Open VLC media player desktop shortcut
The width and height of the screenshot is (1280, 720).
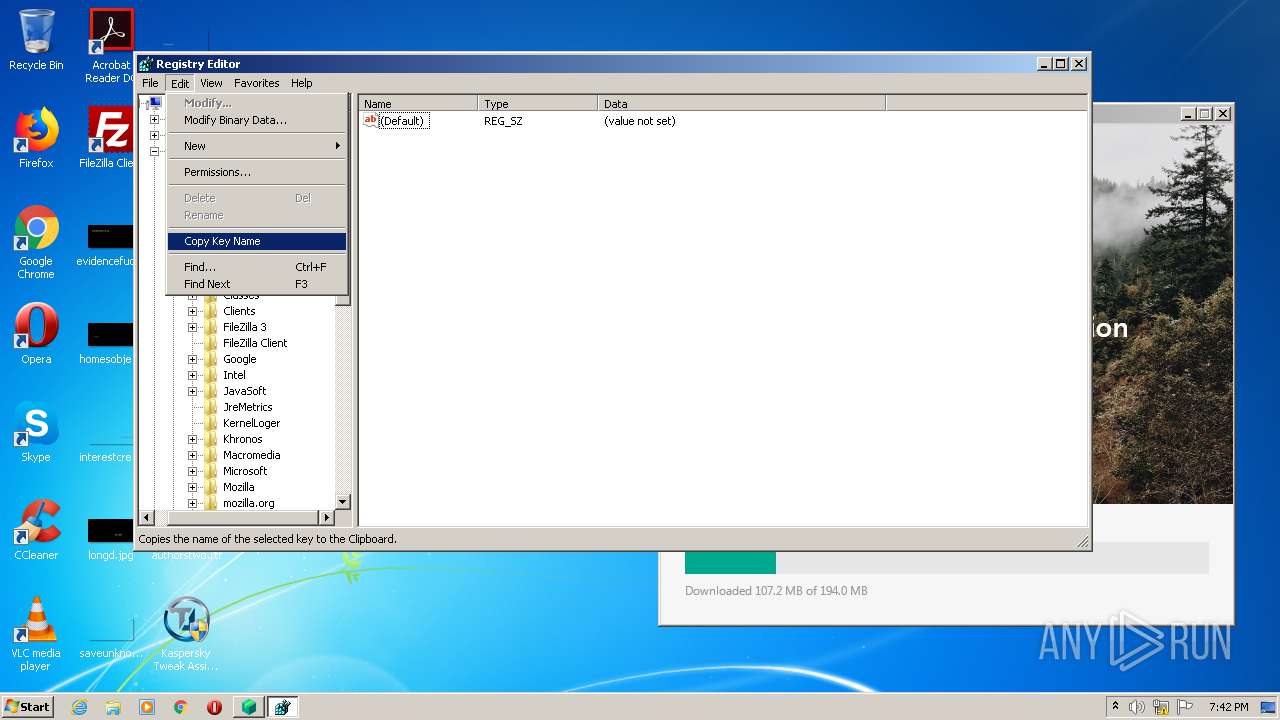point(36,634)
